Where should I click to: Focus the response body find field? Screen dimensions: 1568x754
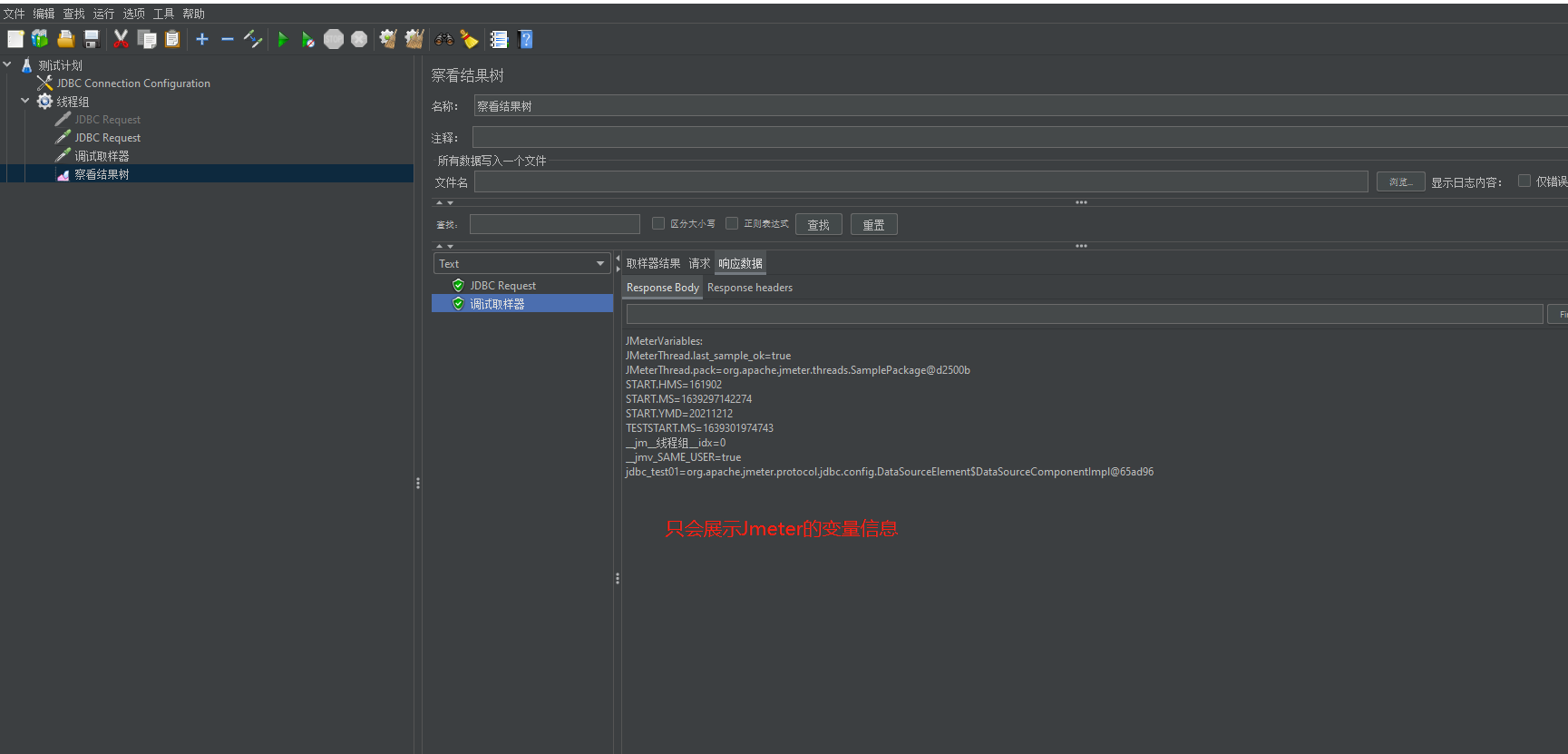(1084, 314)
